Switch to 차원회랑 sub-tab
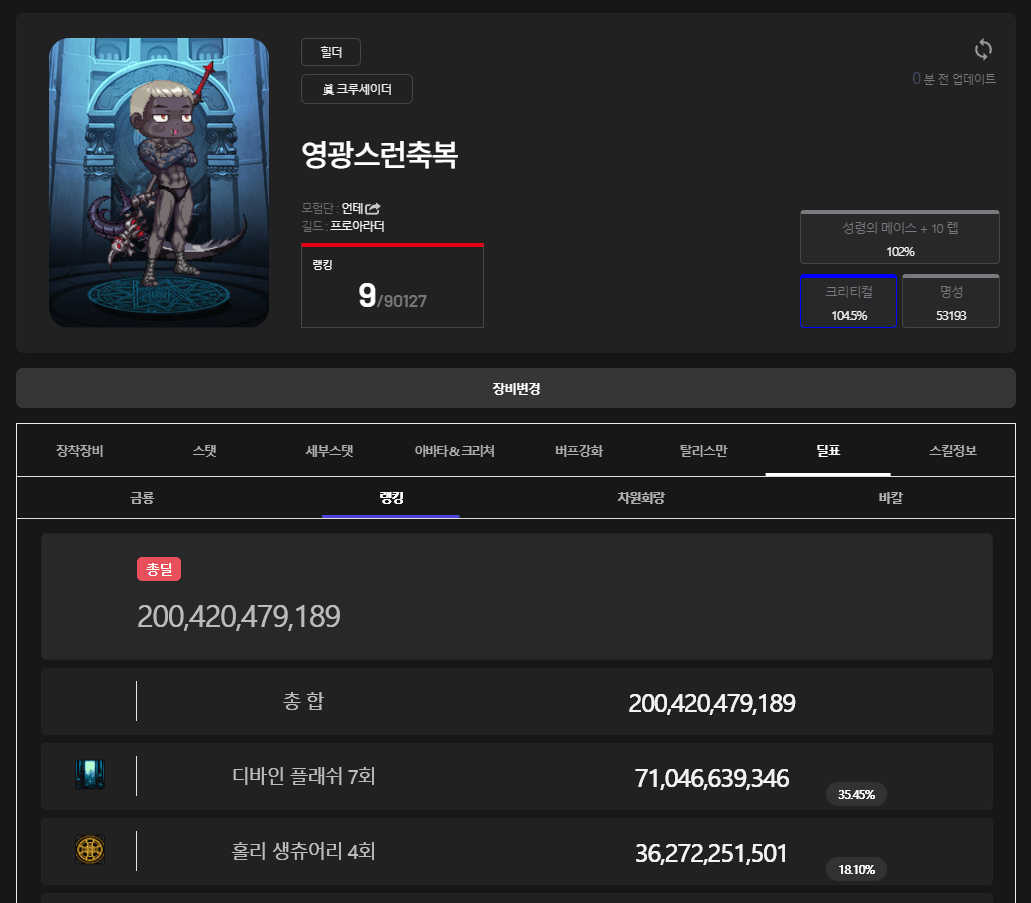1031x903 pixels. tap(640, 497)
